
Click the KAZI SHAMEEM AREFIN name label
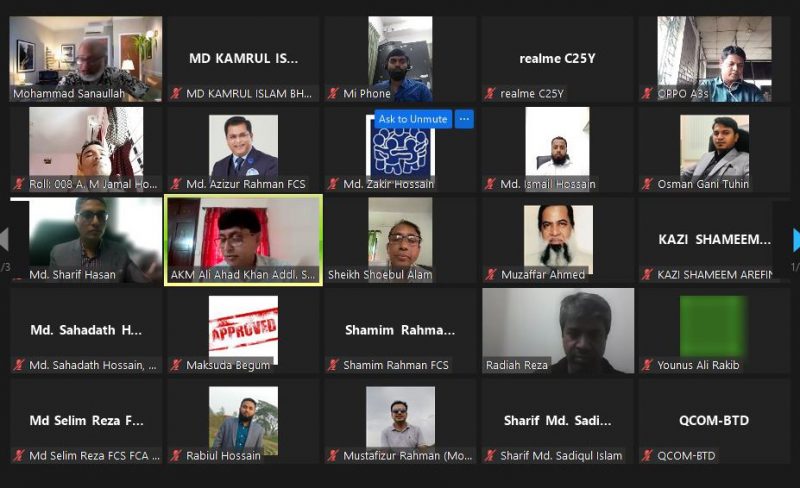[714, 275]
